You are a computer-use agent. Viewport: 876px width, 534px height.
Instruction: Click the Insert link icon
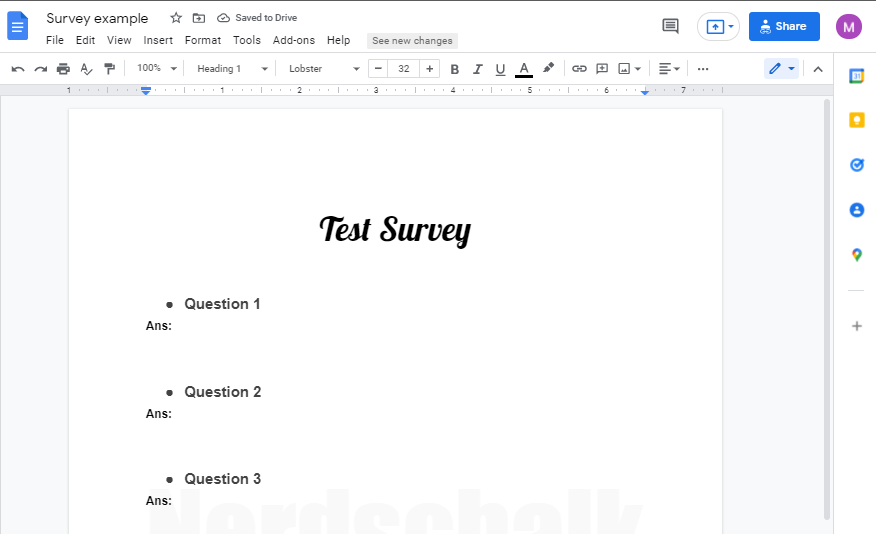coord(579,69)
